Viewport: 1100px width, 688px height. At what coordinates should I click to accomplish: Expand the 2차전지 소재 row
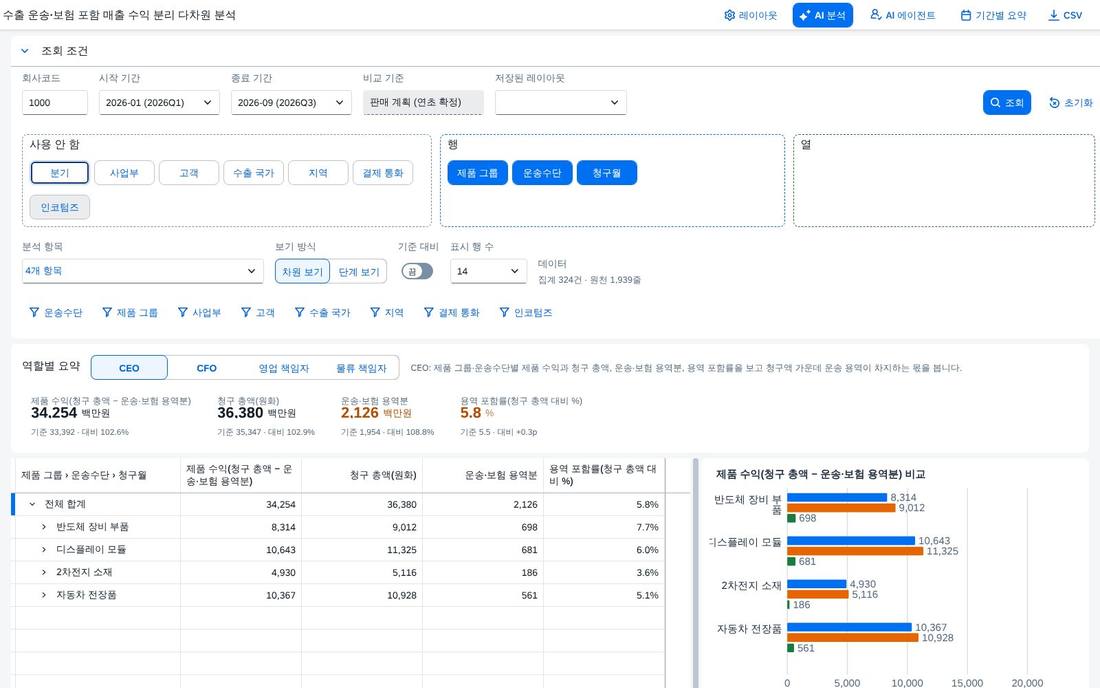point(43,572)
